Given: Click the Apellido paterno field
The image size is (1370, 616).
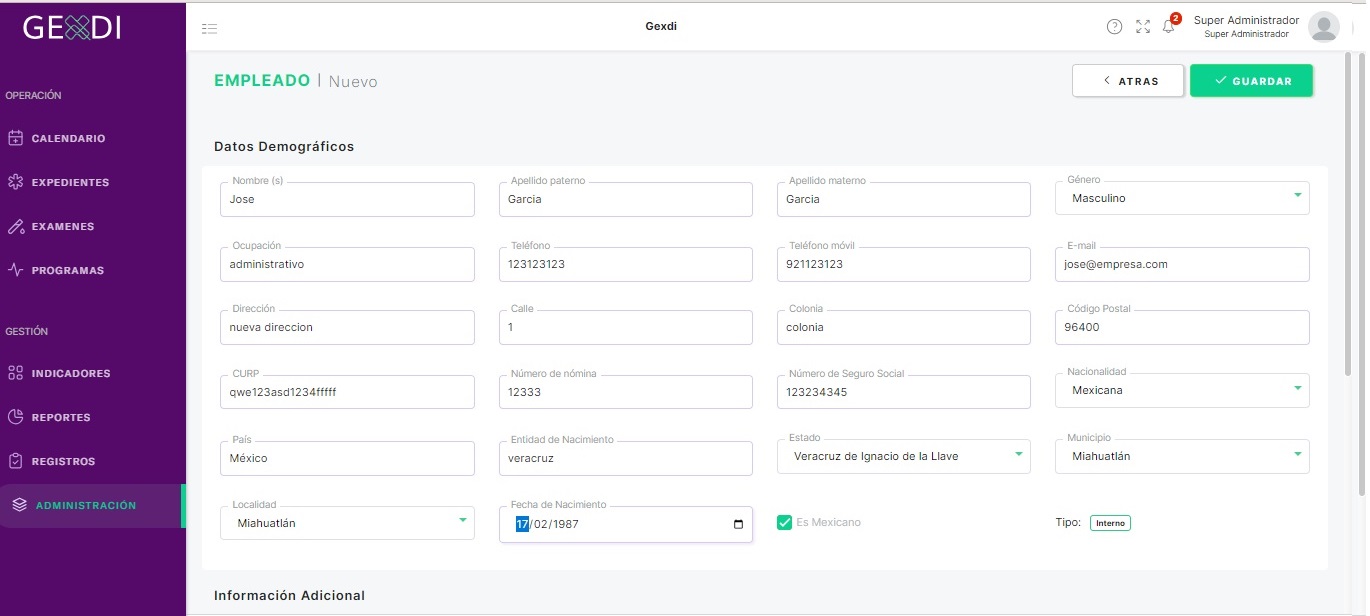Looking at the screenshot, I should tap(625, 199).
